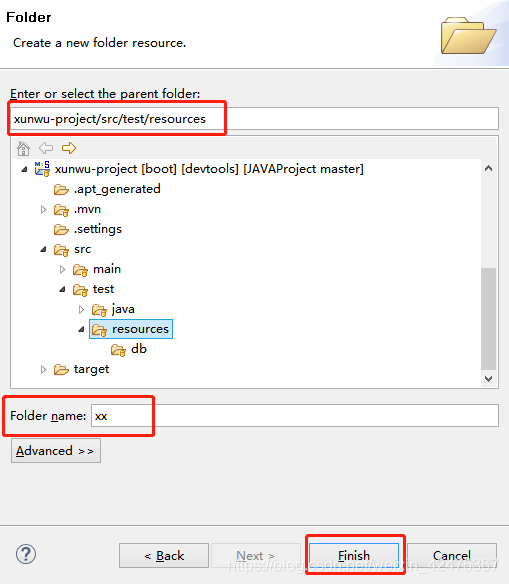Go to home folder icon
509x584 pixels.
coord(23,148)
